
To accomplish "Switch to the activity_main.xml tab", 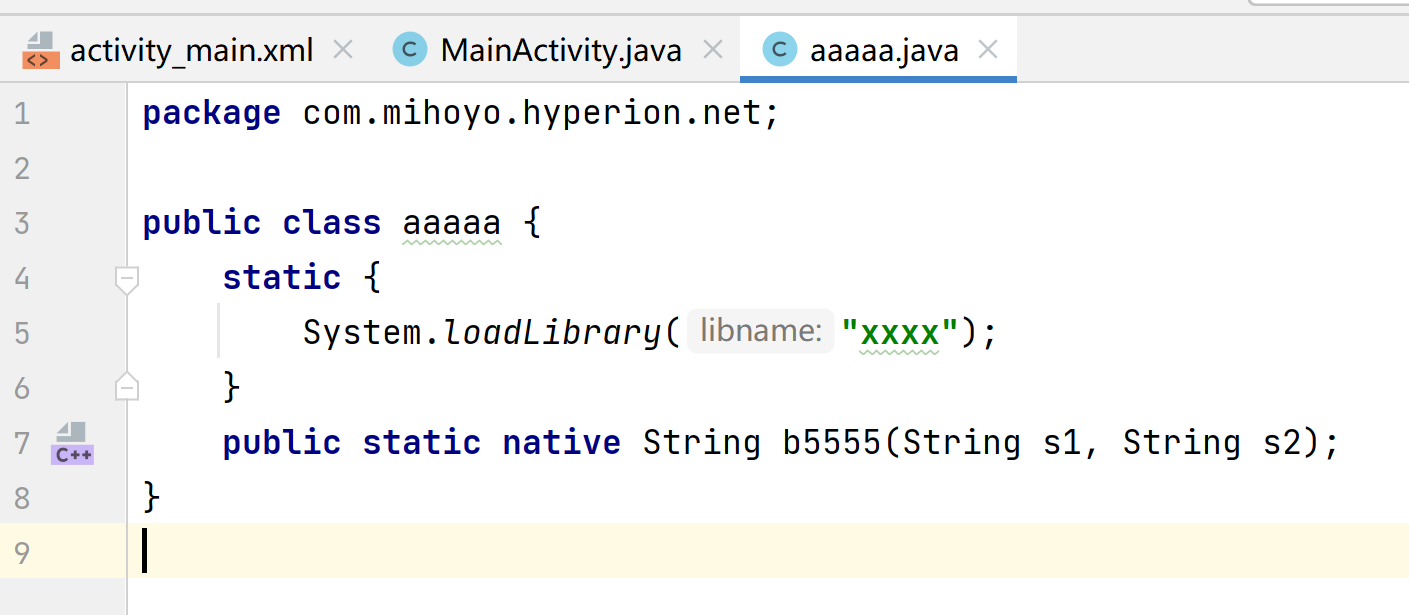I will coord(191,50).
